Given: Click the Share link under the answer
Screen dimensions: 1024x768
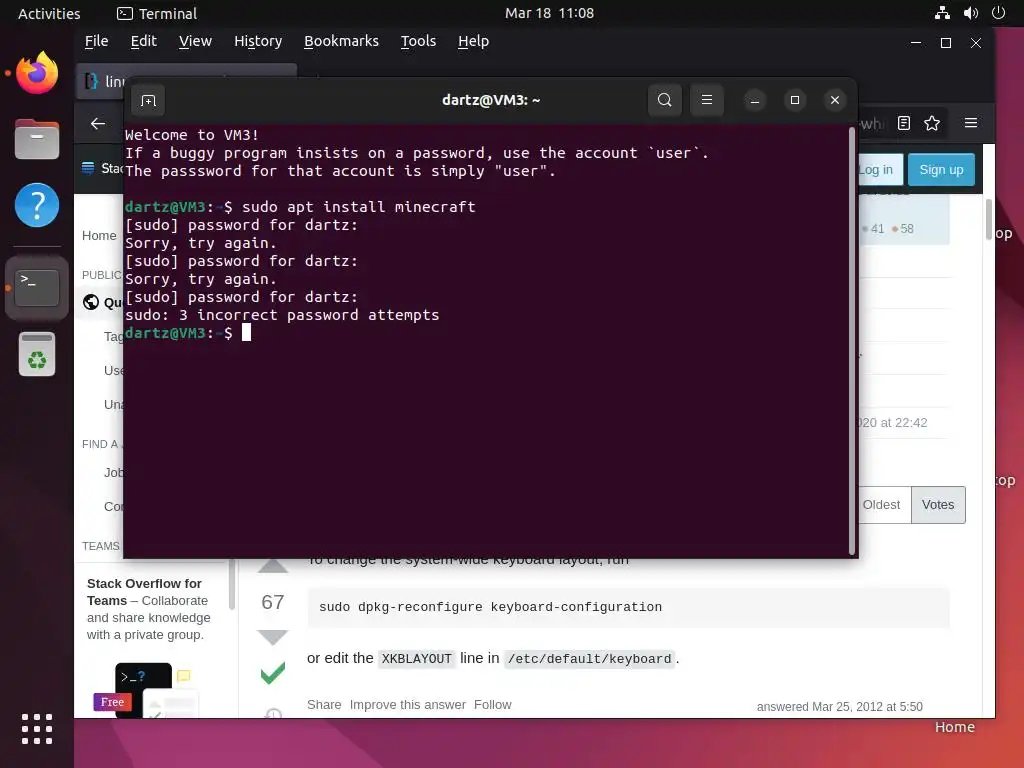Looking at the screenshot, I should [324, 705].
